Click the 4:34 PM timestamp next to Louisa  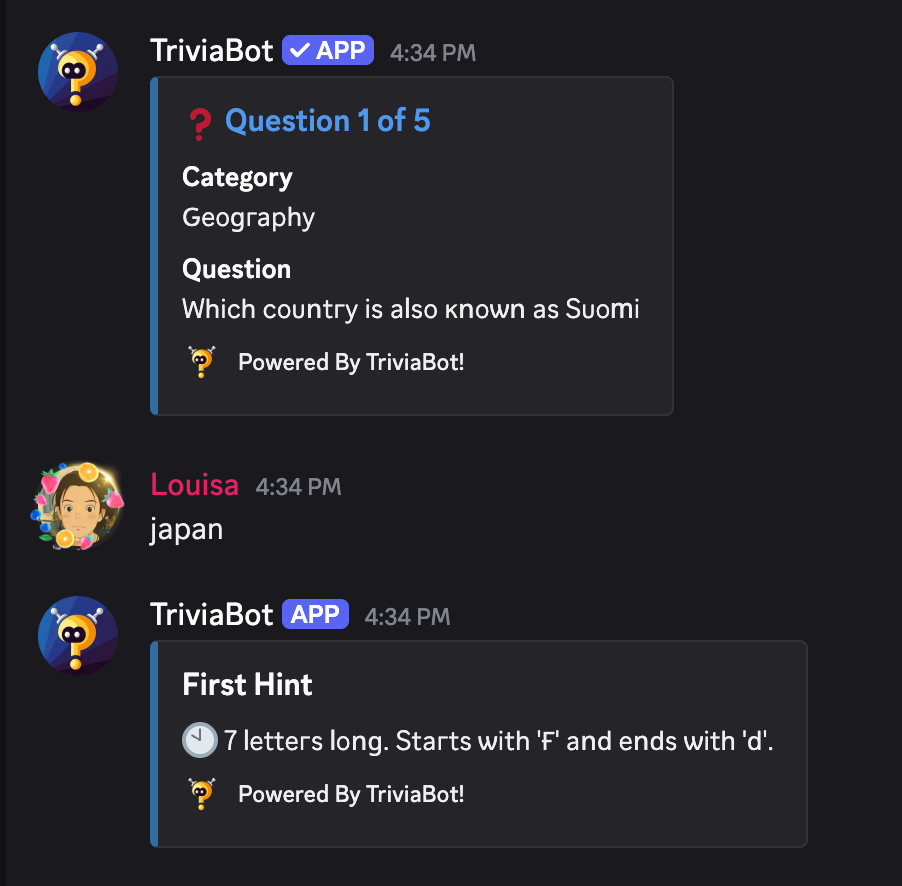(298, 487)
